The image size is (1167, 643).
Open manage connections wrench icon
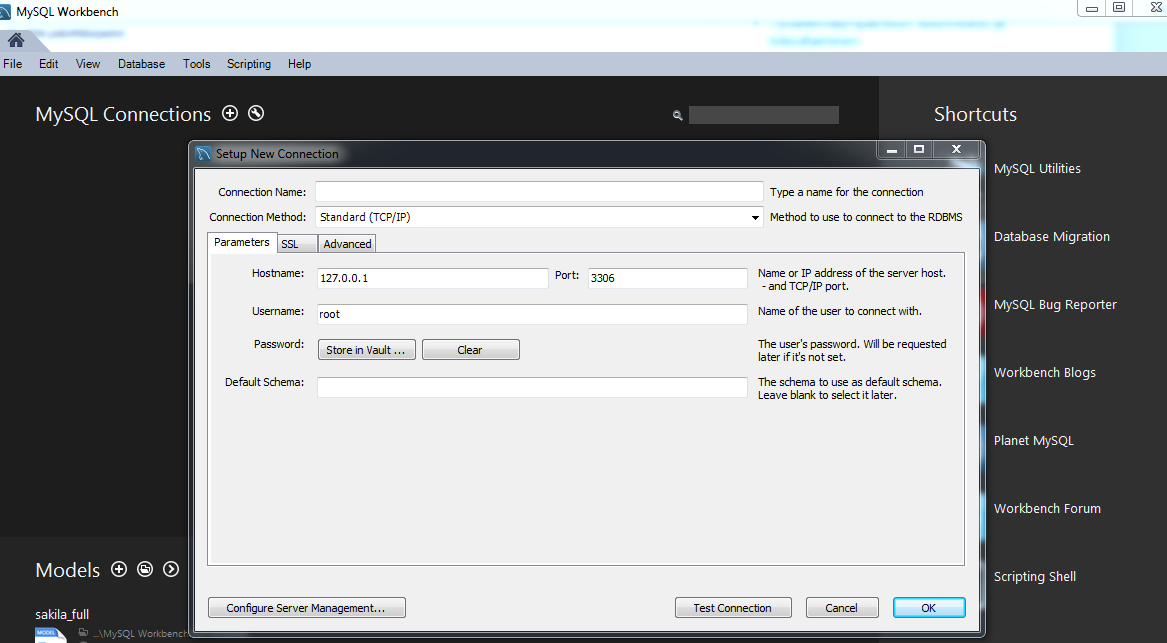[256, 114]
